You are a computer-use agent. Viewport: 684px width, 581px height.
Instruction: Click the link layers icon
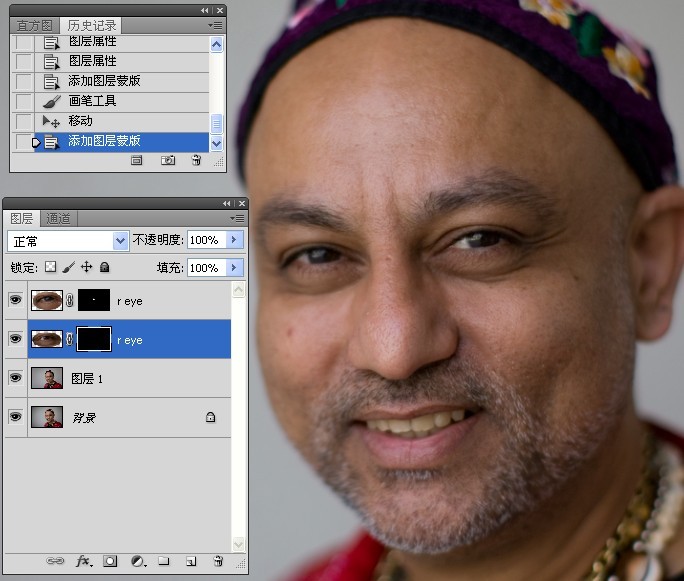click(55, 561)
